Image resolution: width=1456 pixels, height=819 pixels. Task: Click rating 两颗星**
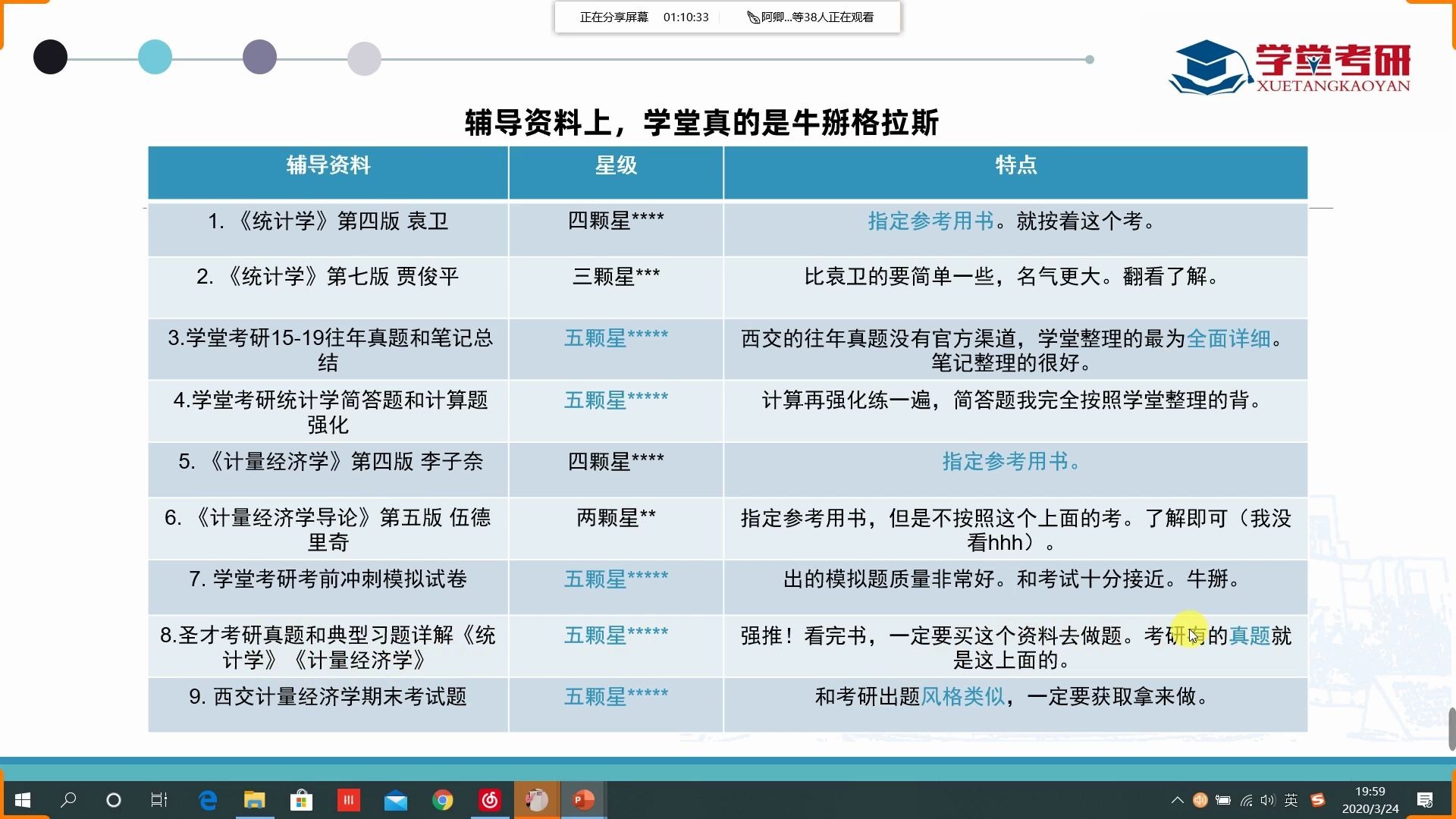[x=616, y=518]
